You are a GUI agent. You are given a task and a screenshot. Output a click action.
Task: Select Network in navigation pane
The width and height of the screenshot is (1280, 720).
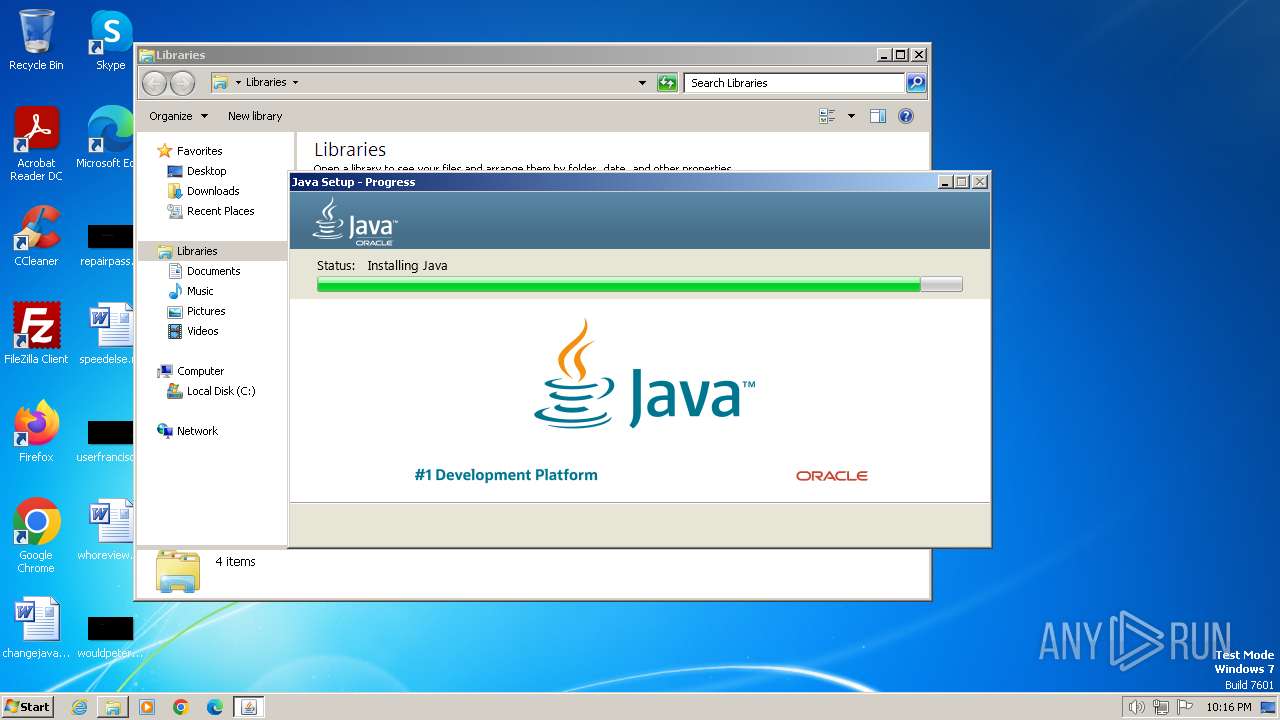pos(197,431)
